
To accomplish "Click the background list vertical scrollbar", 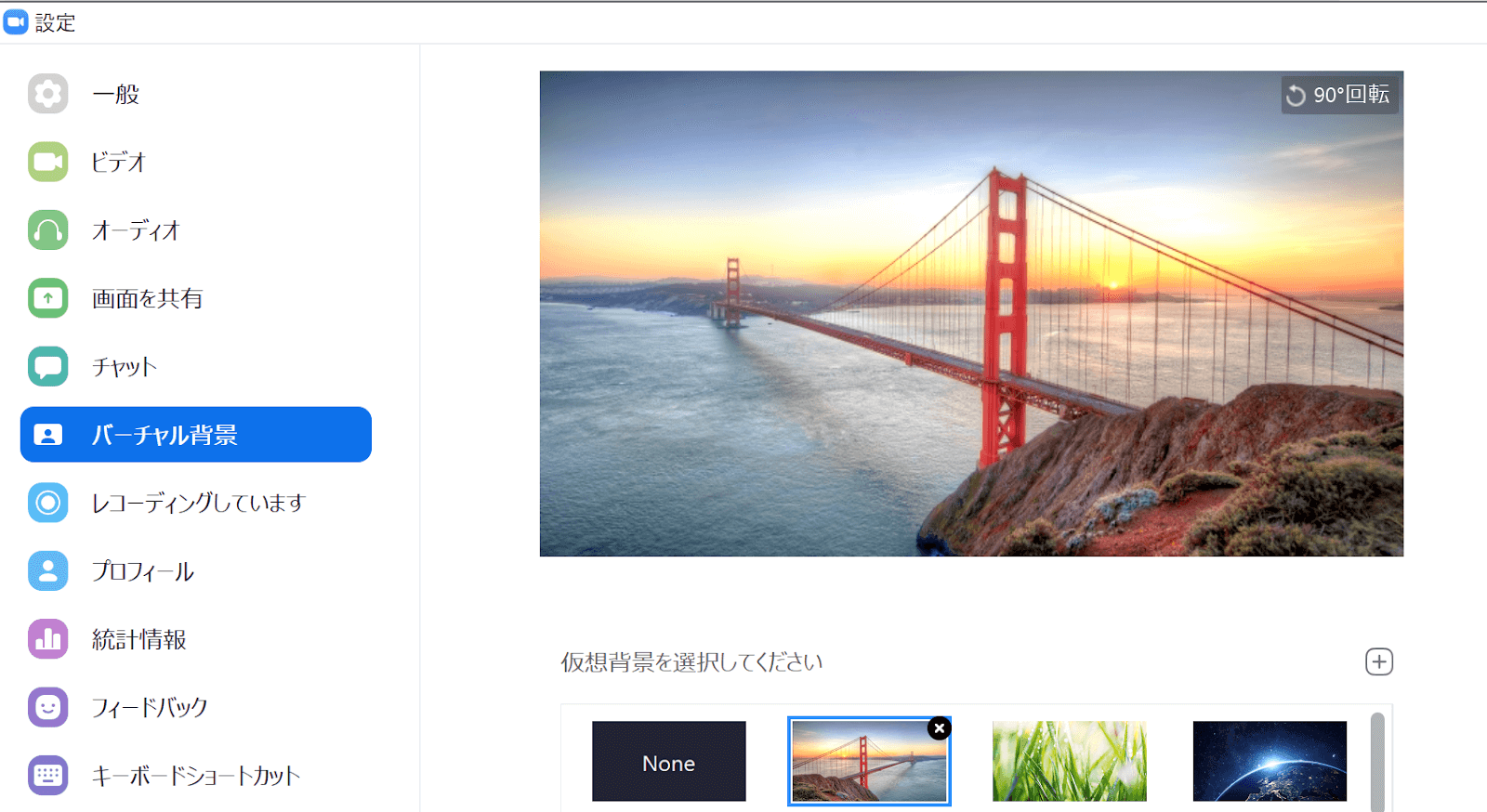I will (1377, 762).
